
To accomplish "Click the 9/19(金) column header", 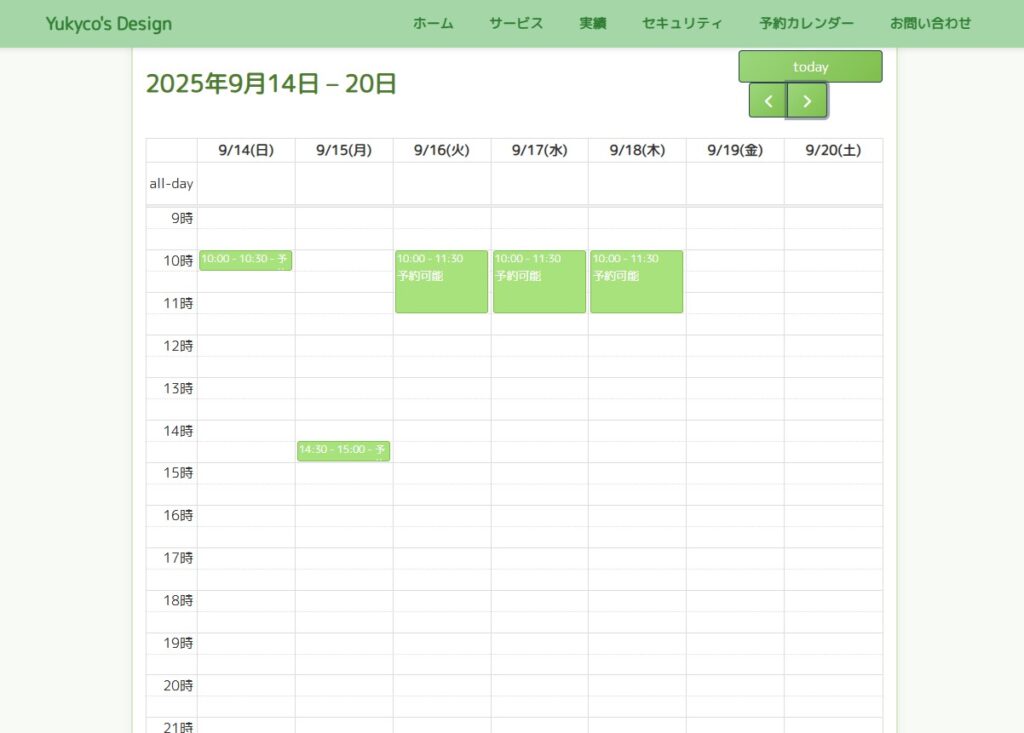I will click(x=735, y=151).
